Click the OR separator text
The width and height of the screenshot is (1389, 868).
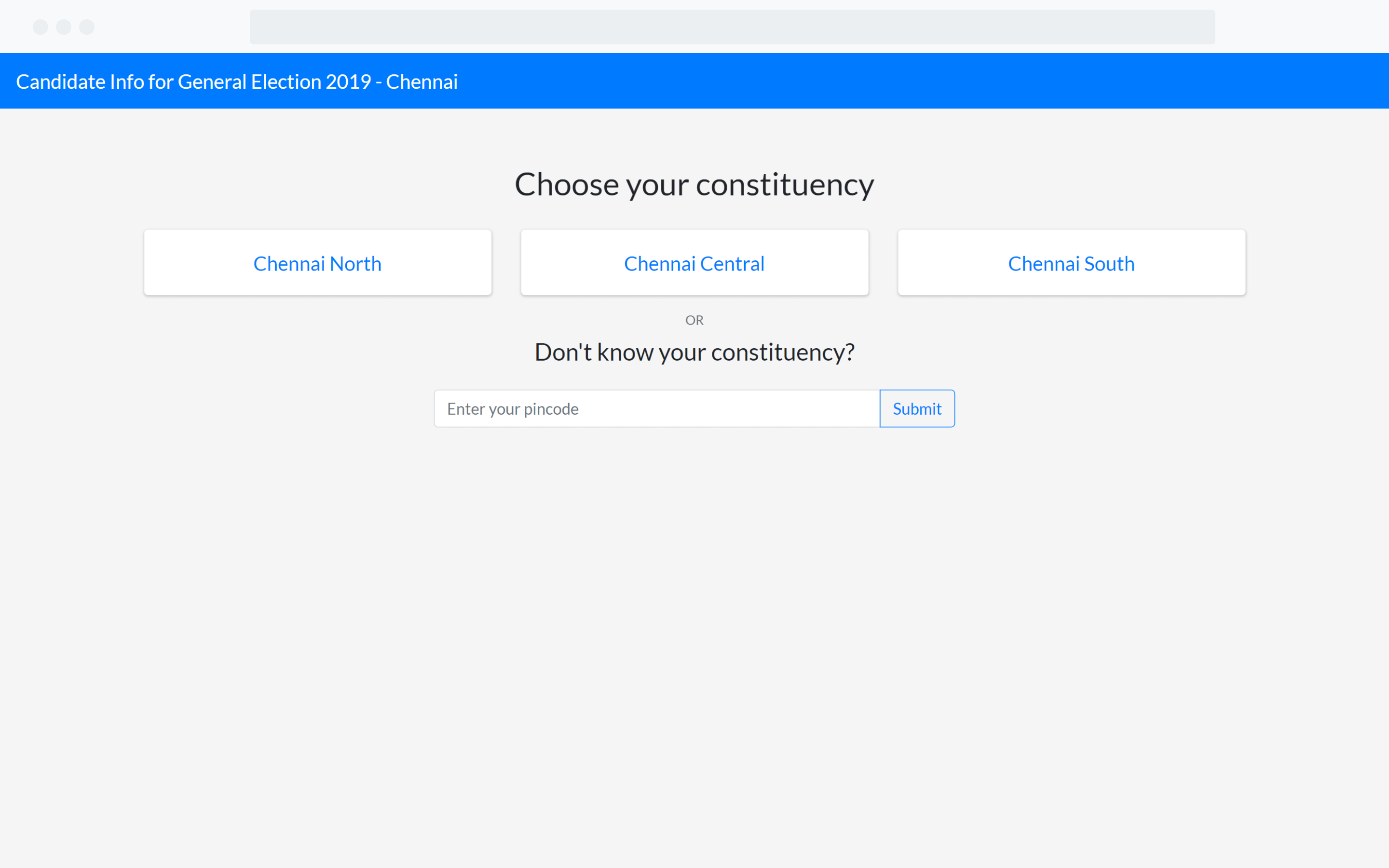point(694,320)
